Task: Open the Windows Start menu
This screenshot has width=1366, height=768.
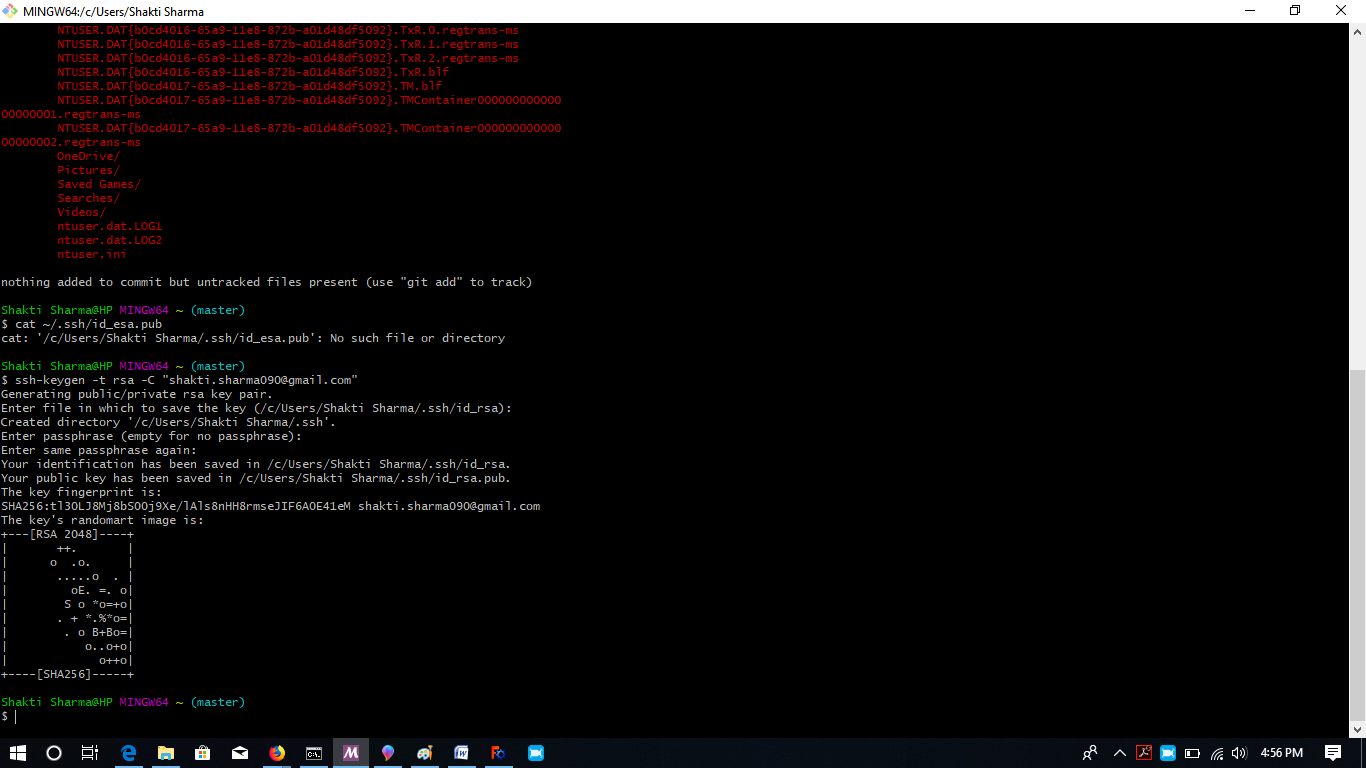Action: [18, 753]
